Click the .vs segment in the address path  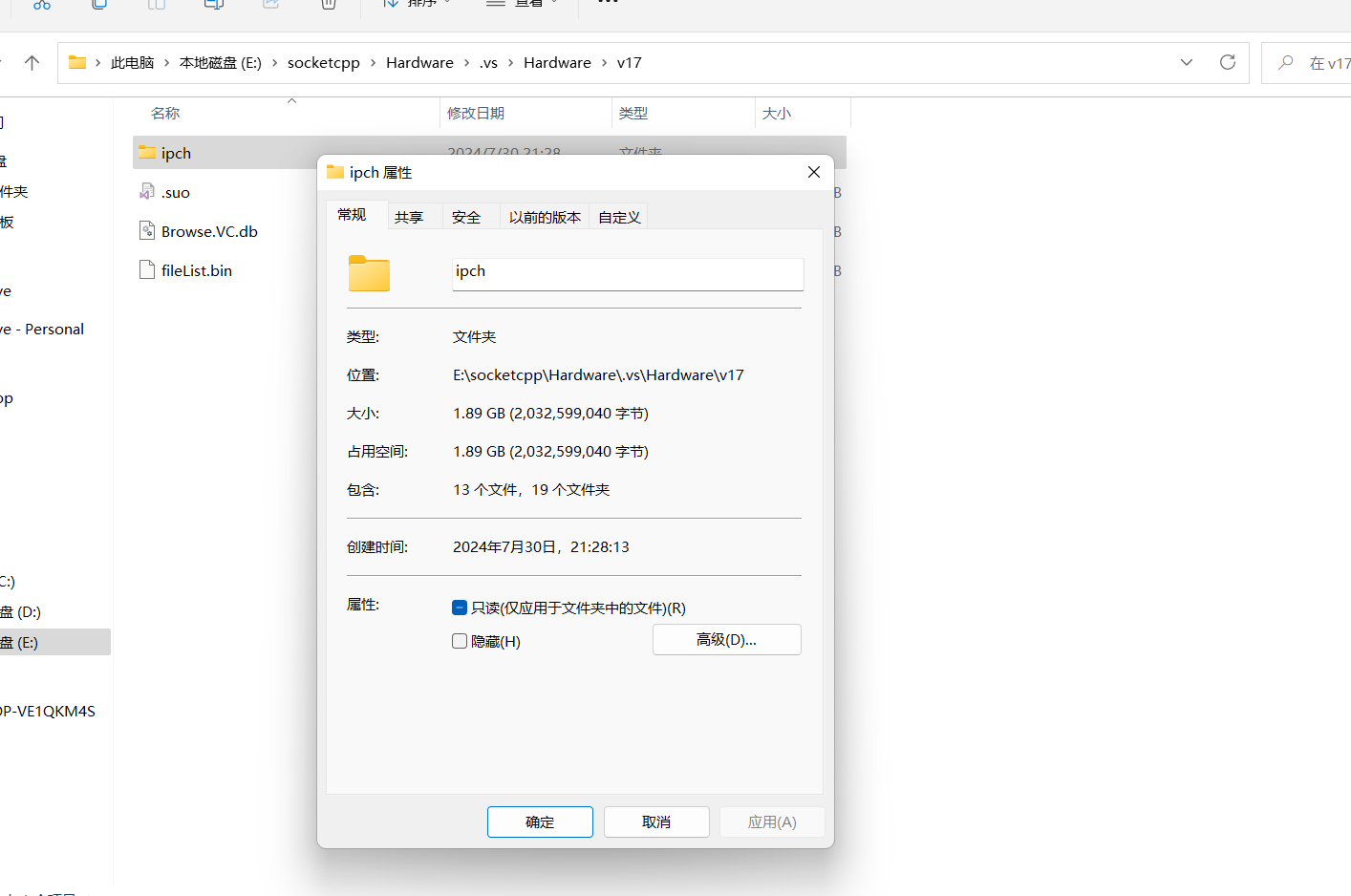[488, 63]
